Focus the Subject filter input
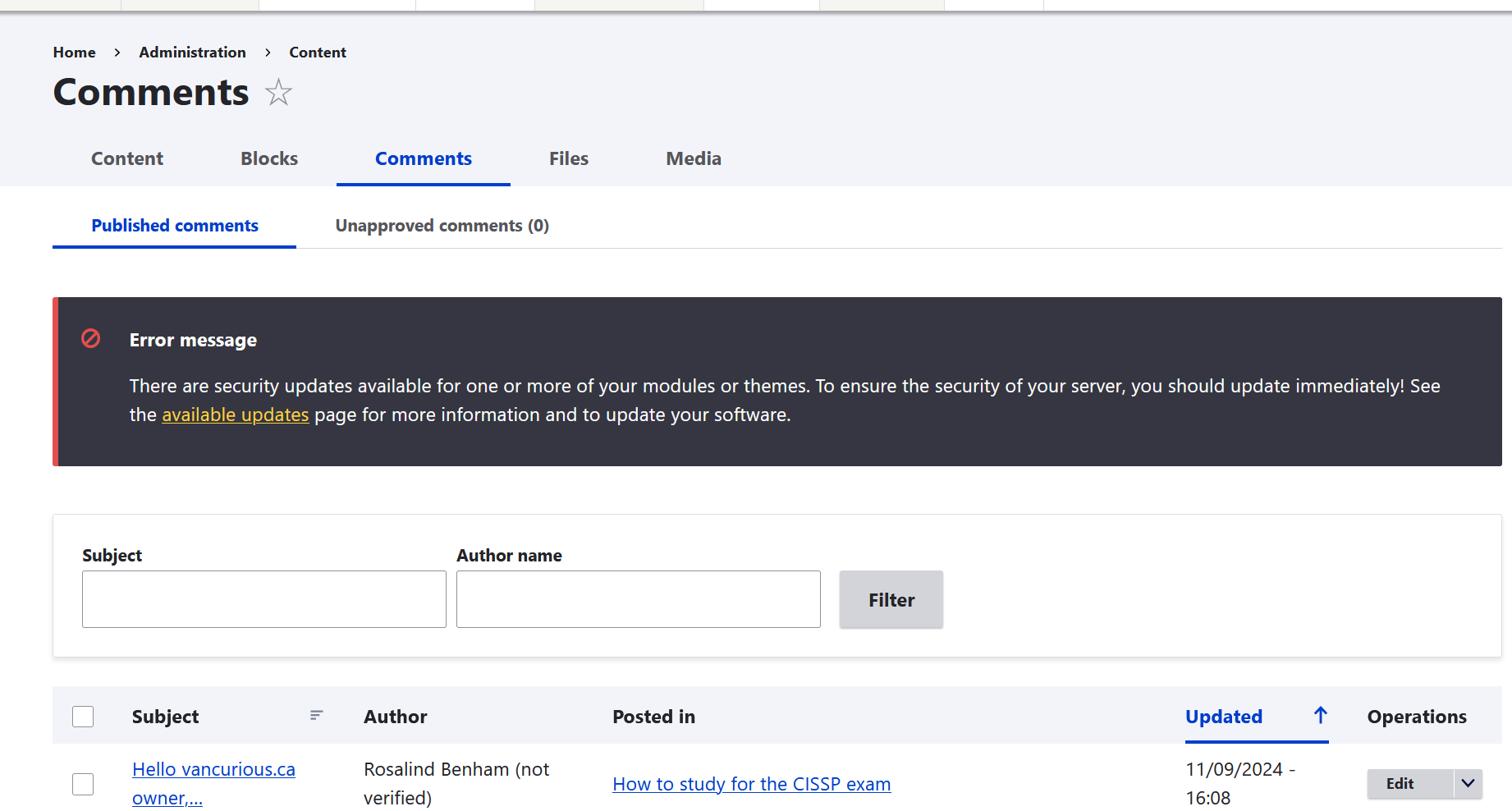 coord(264,599)
